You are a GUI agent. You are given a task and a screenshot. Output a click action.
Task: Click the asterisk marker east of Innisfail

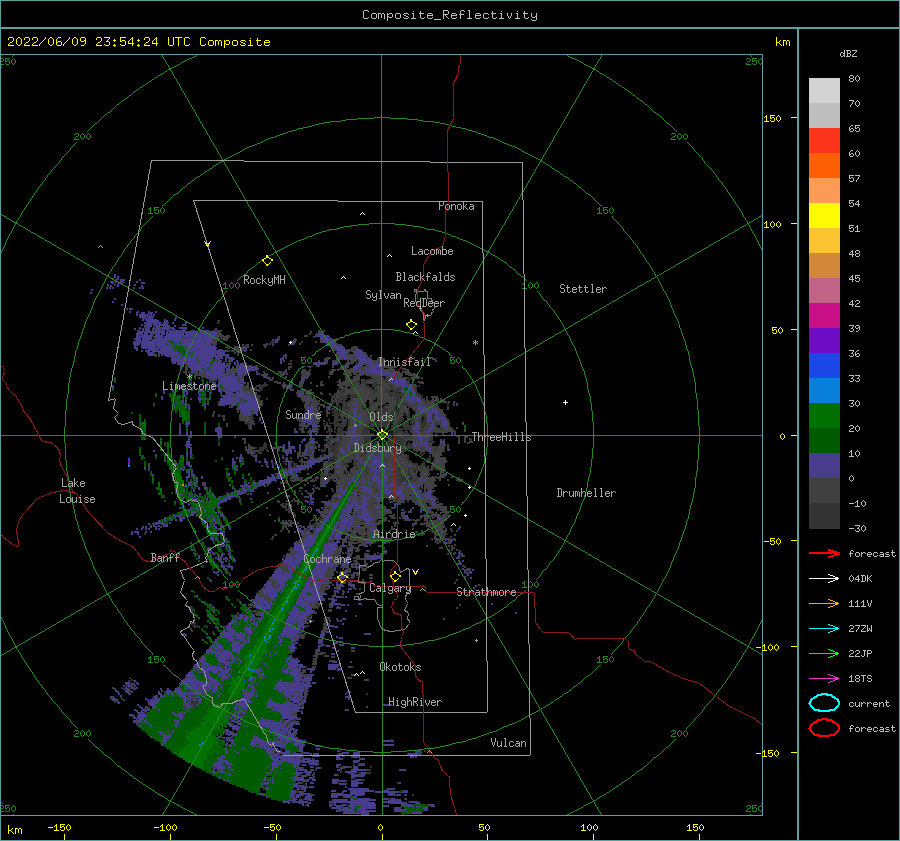click(475, 343)
